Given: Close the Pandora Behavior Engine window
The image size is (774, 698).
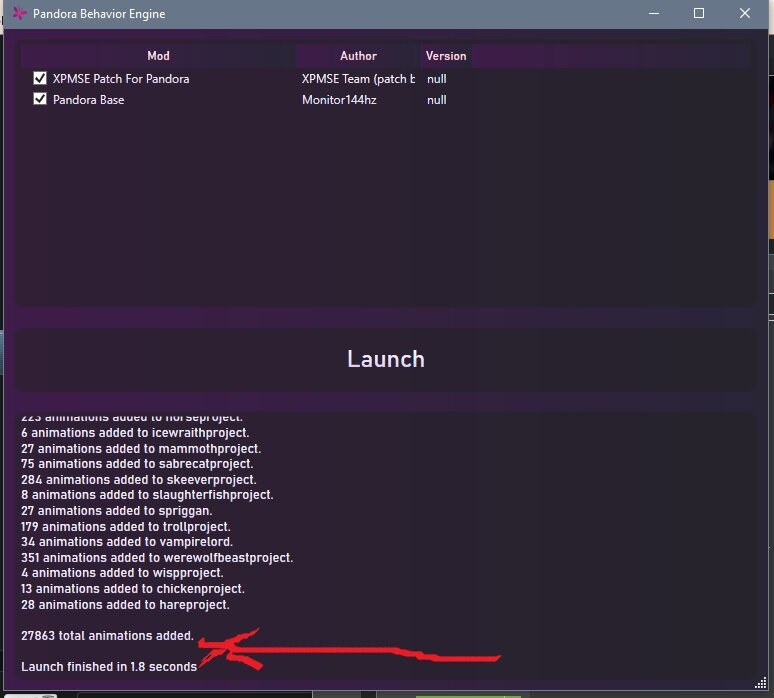Looking at the screenshot, I should [744, 13].
